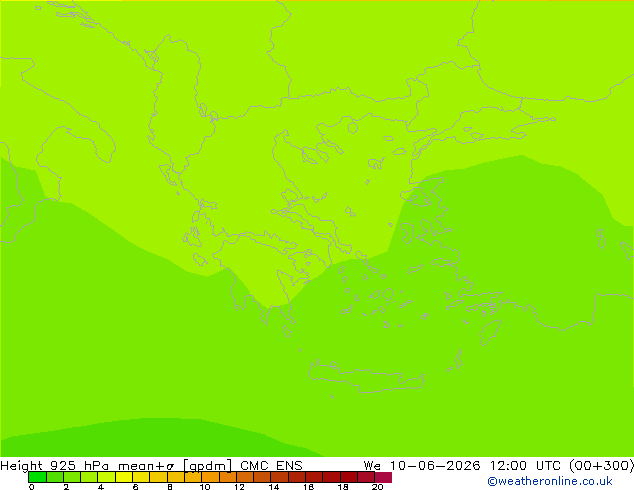Click the legend value '4'
Screen dimensions: 634x490
pyautogui.click(x=101, y=487)
